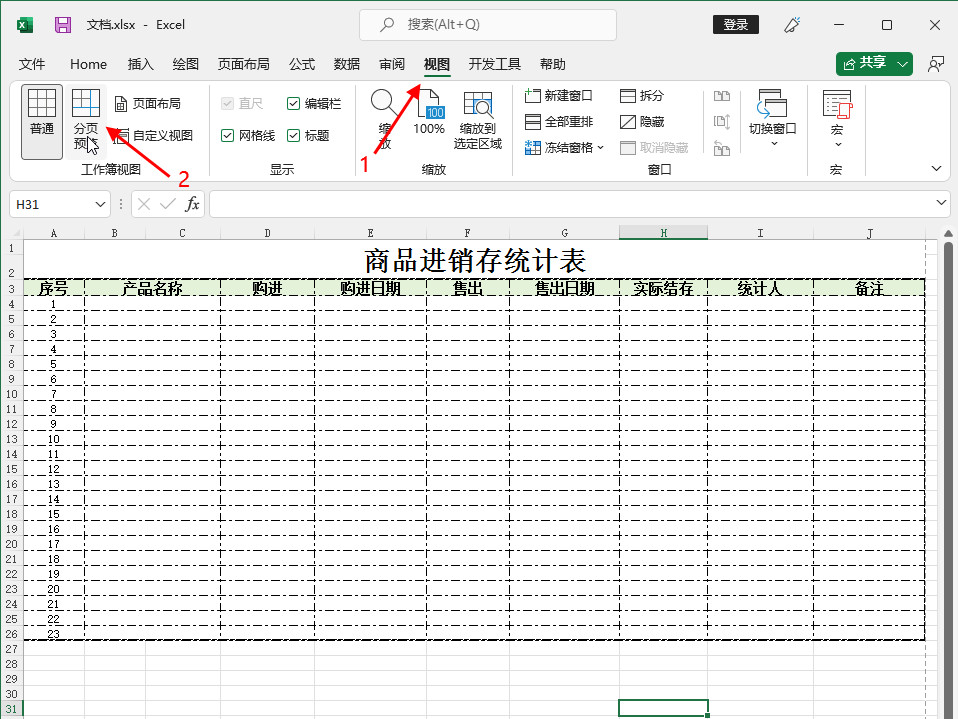Open the 共享 share dropdown arrow
The width and height of the screenshot is (958, 719).
pyautogui.click(x=902, y=64)
